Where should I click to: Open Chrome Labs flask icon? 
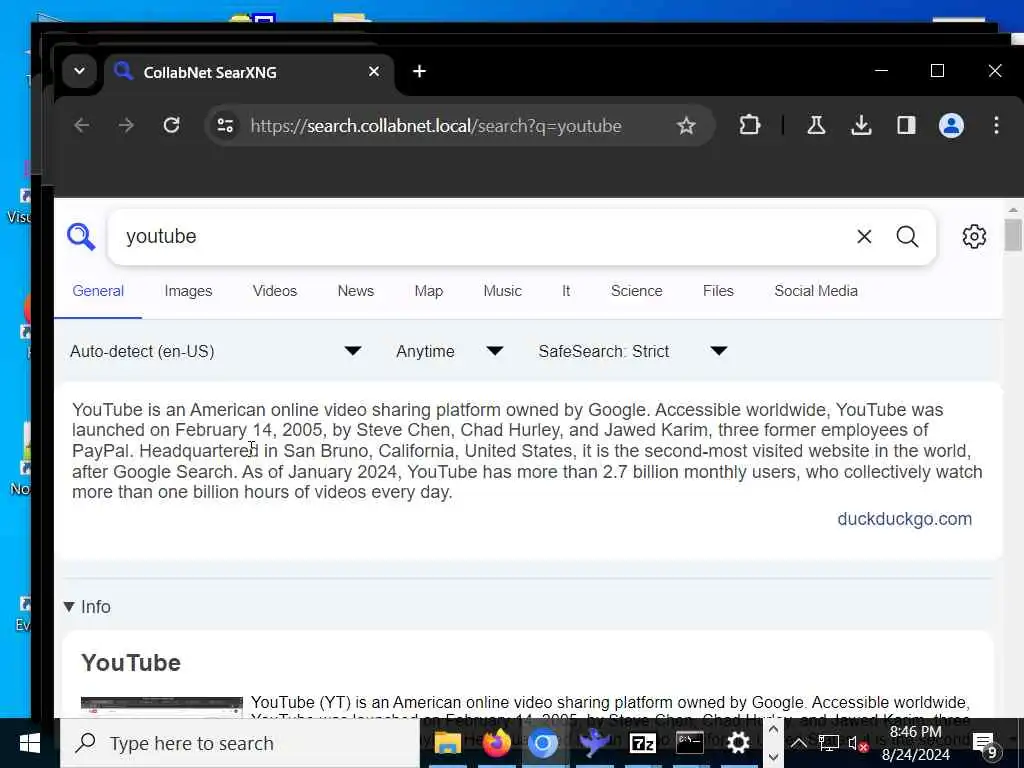click(x=816, y=125)
